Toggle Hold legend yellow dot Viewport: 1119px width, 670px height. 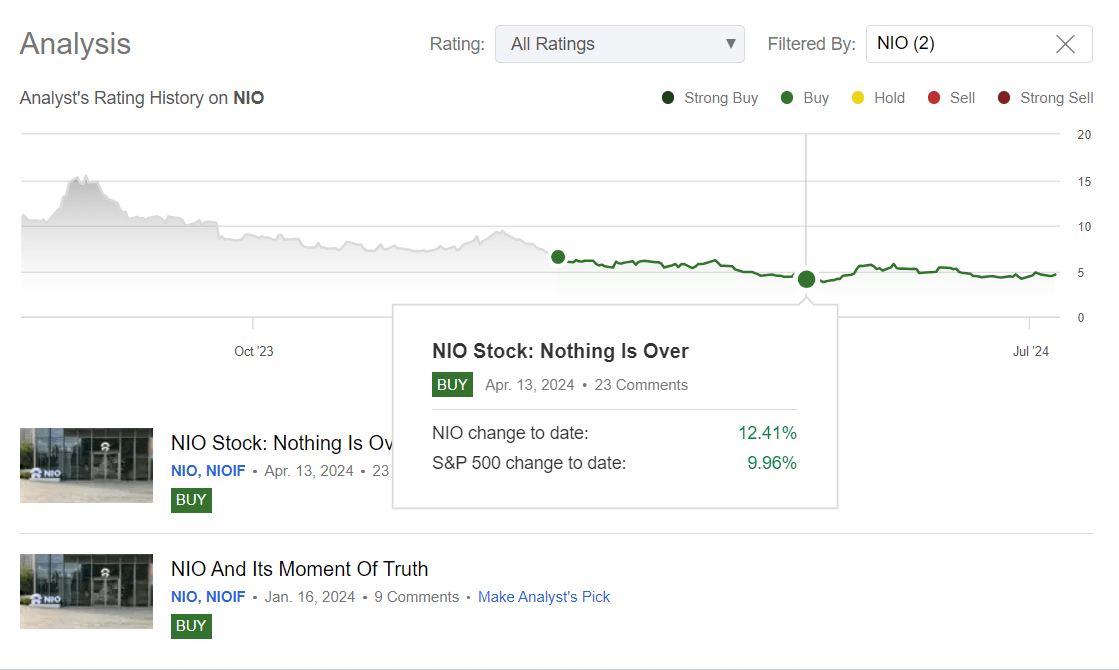[x=857, y=98]
